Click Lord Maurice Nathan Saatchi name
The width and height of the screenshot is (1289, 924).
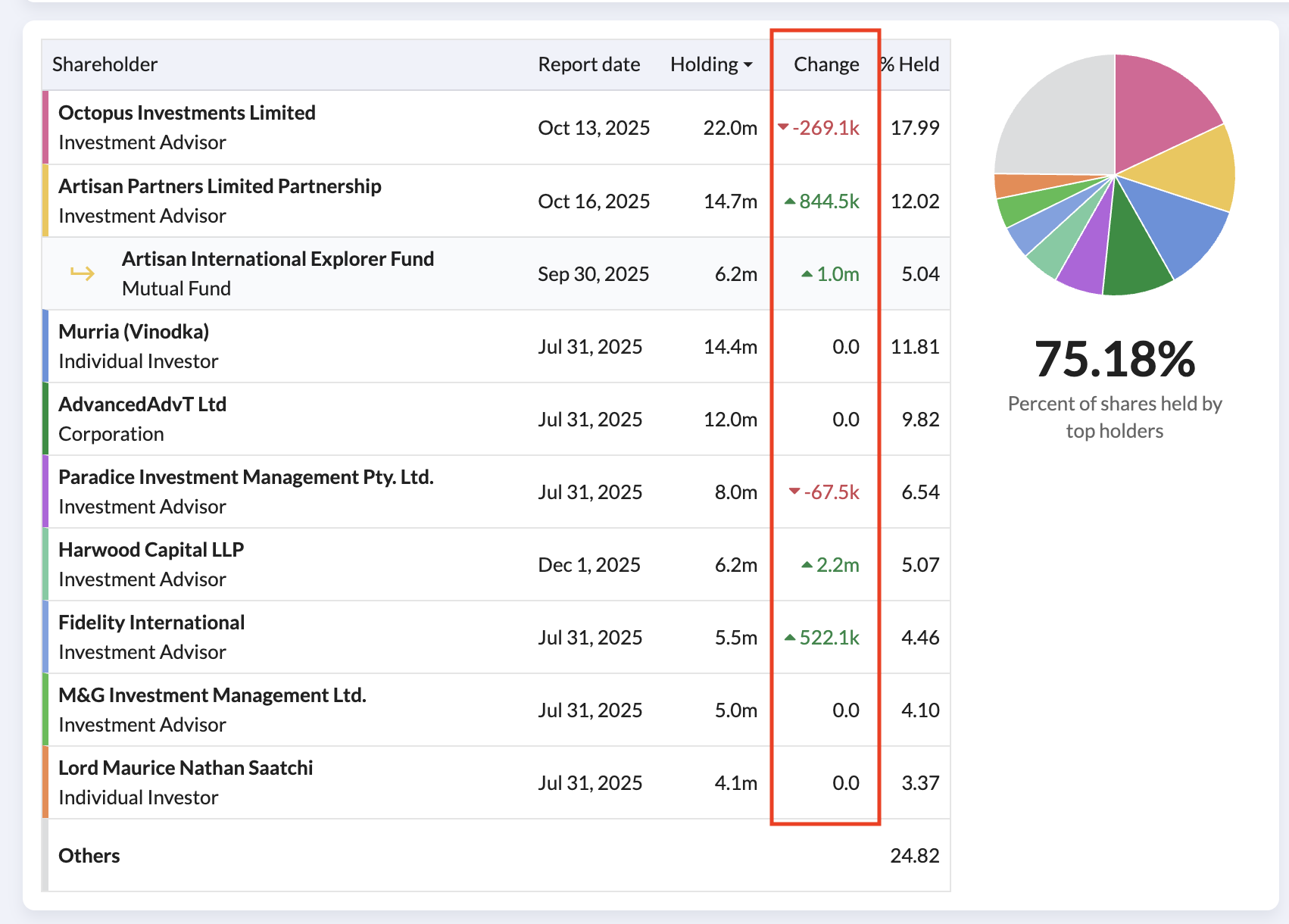(x=186, y=768)
